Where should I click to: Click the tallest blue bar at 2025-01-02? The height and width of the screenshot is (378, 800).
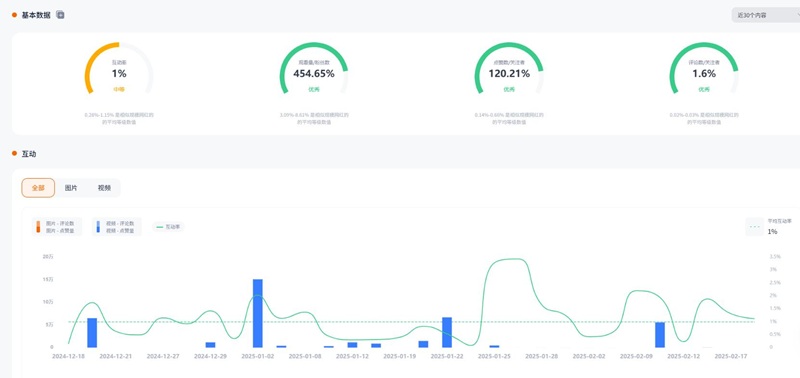tap(258, 313)
